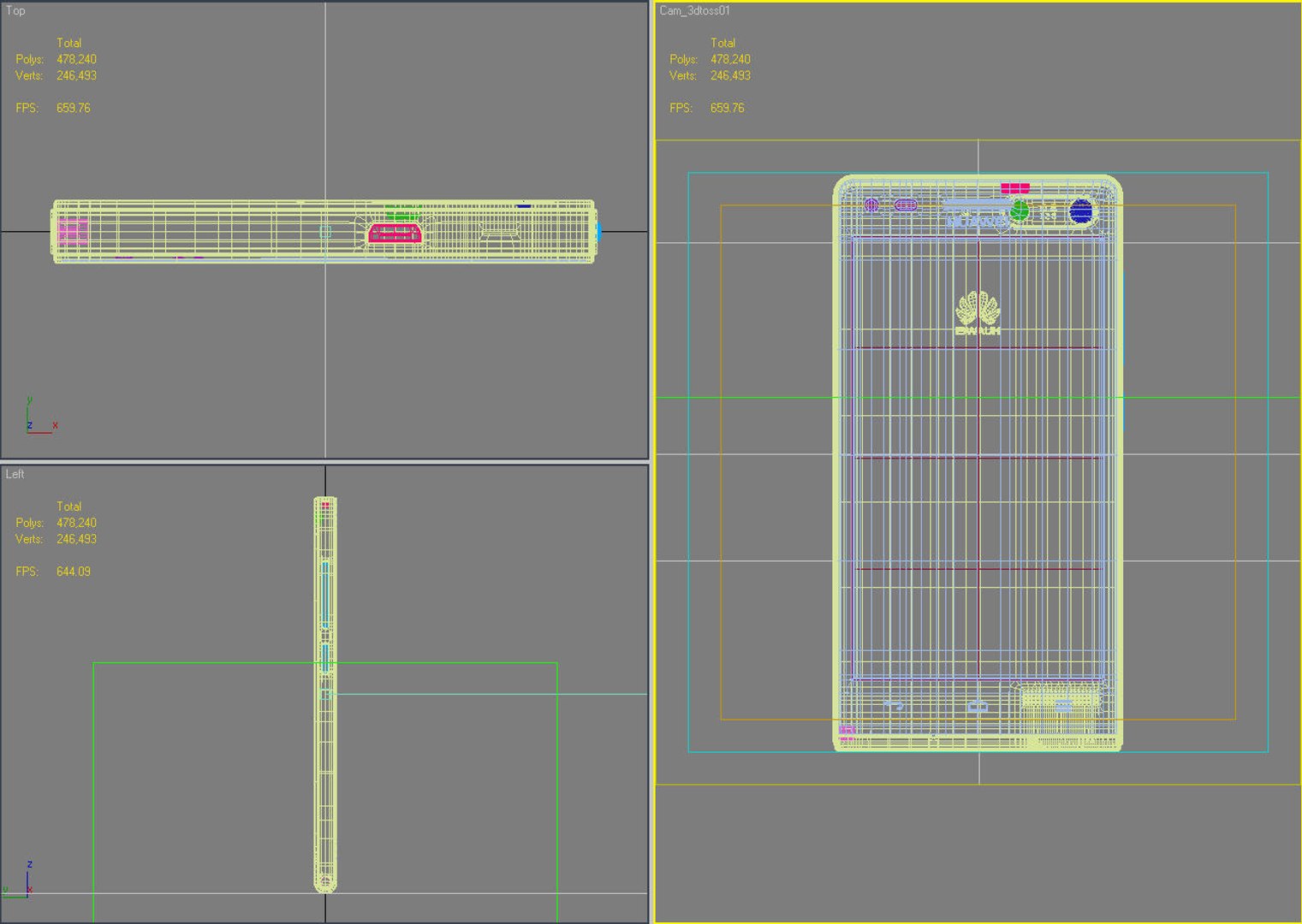This screenshot has height=924, width=1302.
Task: Click the Home navigation icon on phone
Action: pos(978,706)
